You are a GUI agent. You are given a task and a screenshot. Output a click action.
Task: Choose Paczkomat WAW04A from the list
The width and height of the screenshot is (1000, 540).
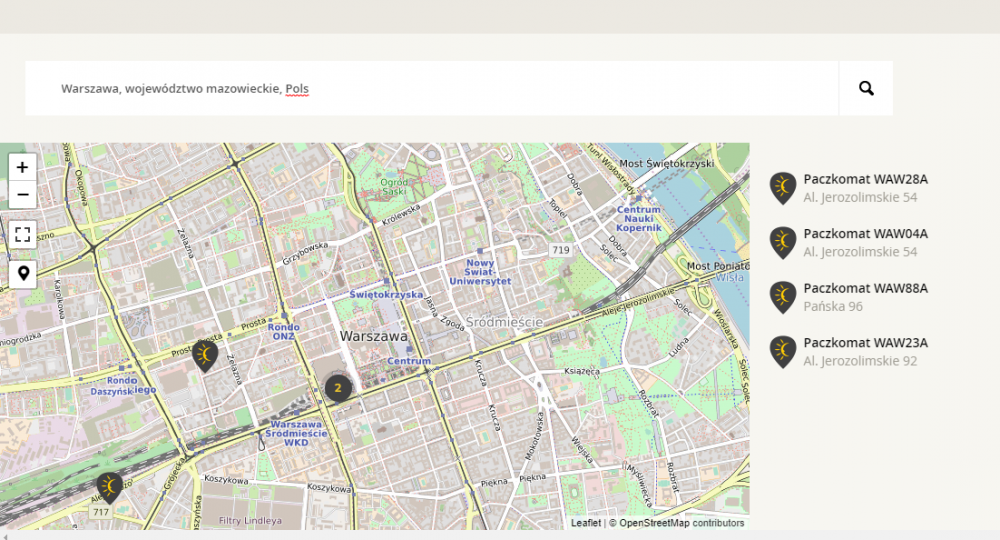865,234
